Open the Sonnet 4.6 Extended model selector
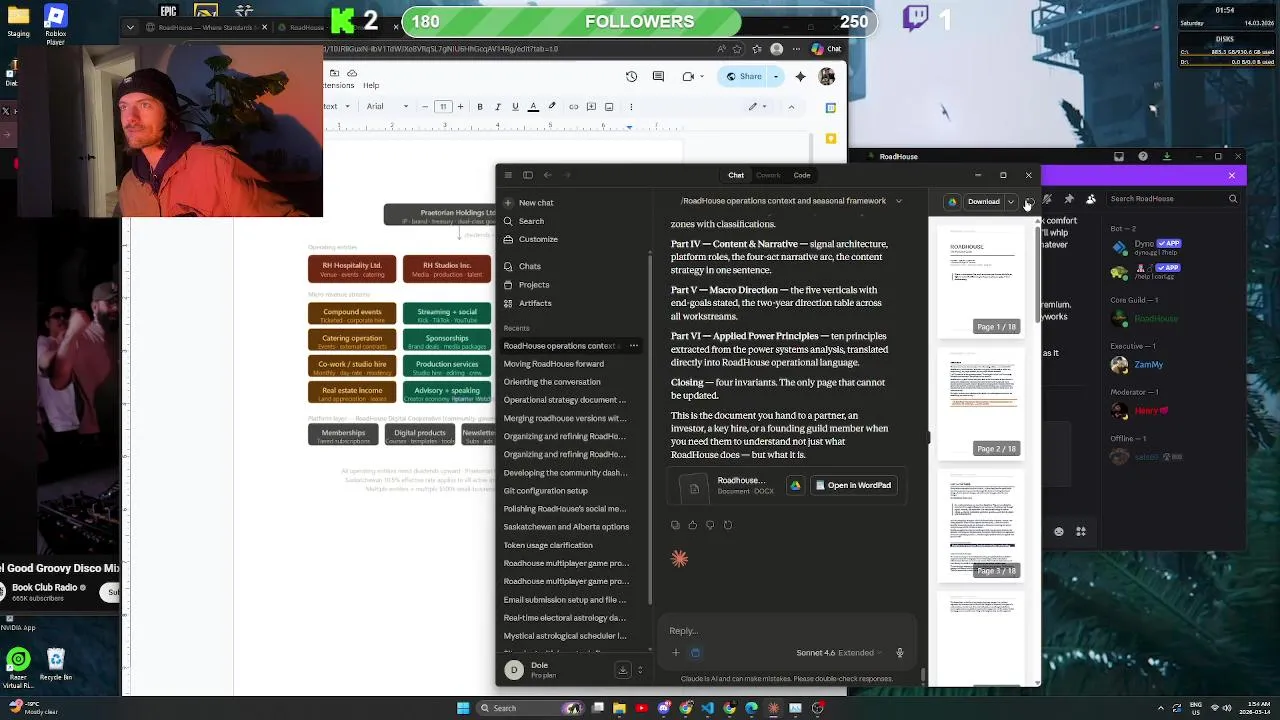Screen dimensions: 1280x720 point(839,653)
